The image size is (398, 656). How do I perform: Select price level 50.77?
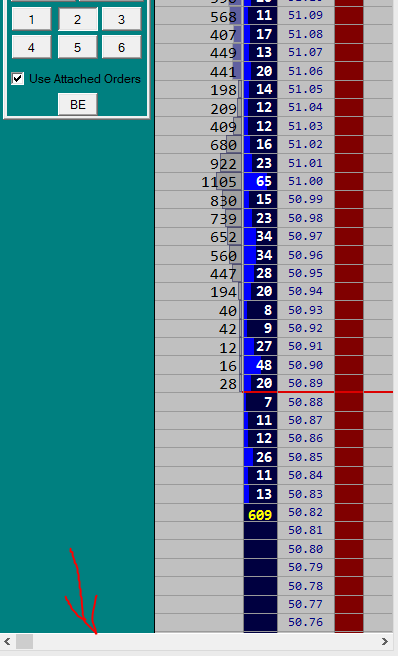point(306,604)
